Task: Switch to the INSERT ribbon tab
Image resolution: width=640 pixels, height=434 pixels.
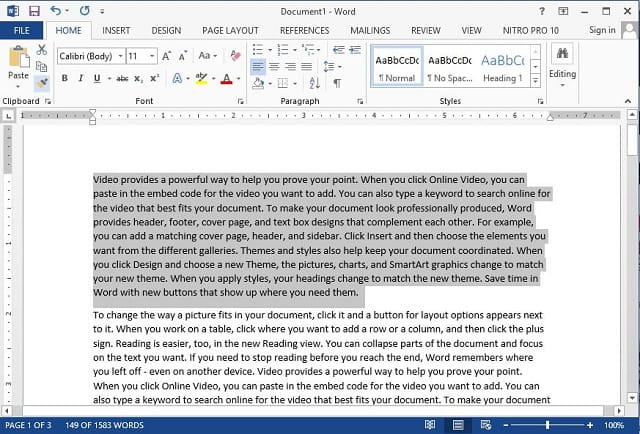Action: pos(116,31)
